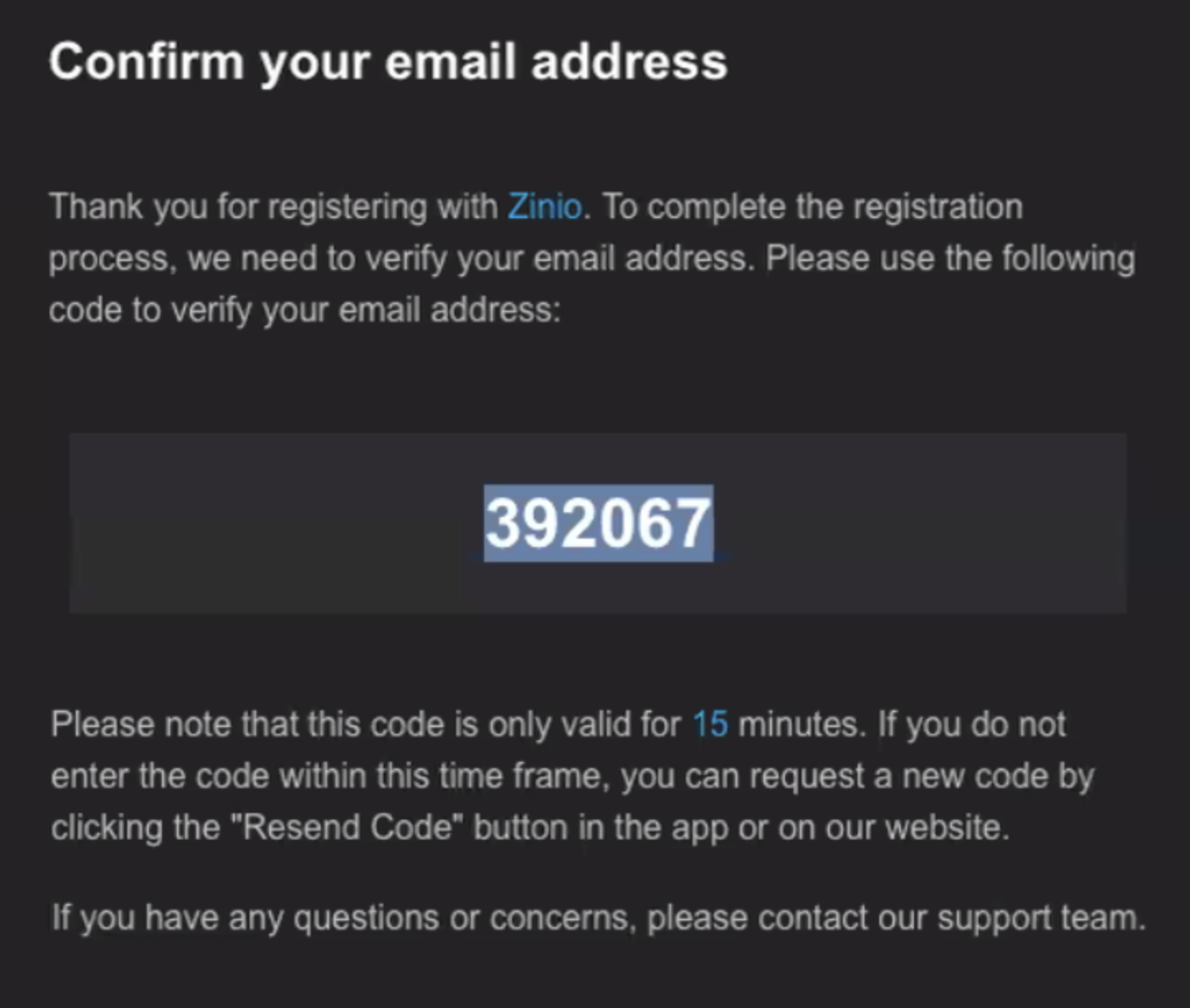The height and width of the screenshot is (1008, 1190).
Task: Click the word "minutes" after the 15
Action: [x=797, y=725]
